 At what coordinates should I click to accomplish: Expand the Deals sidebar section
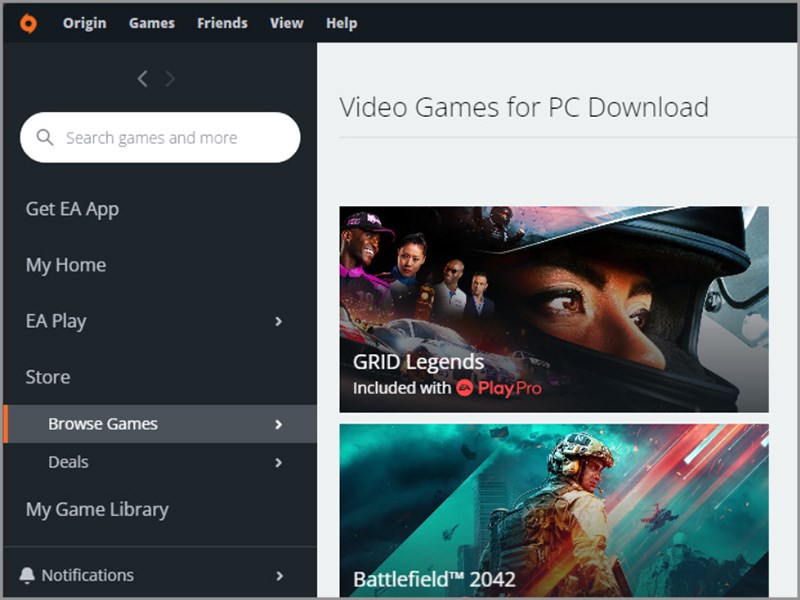[x=279, y=462]
